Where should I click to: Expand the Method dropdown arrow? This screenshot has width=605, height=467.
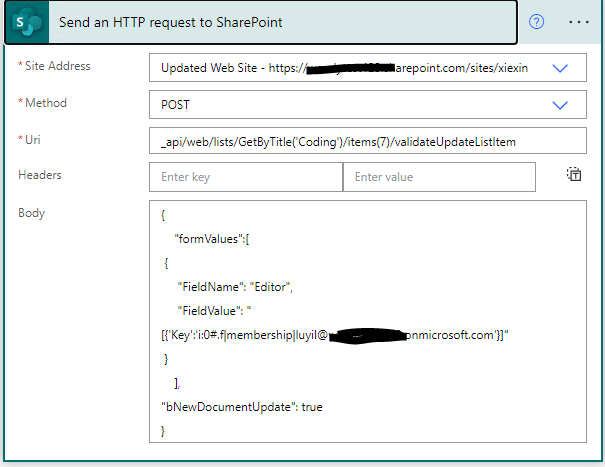560,105
